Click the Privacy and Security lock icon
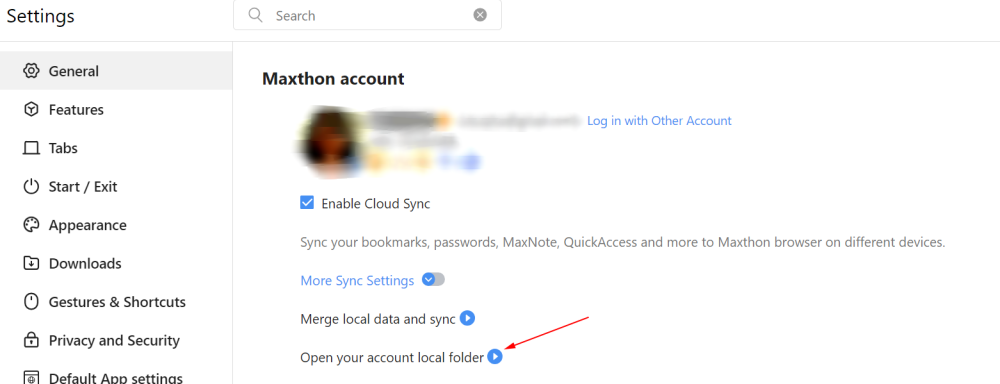Screen dimensions: 1000x384 click(31, 340)
